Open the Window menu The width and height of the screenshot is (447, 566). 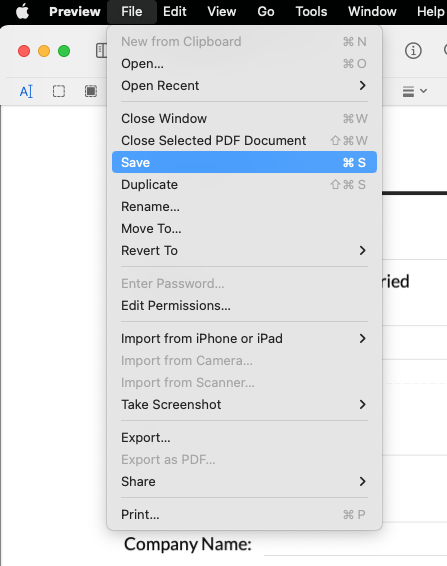click(x=372, y=12)
